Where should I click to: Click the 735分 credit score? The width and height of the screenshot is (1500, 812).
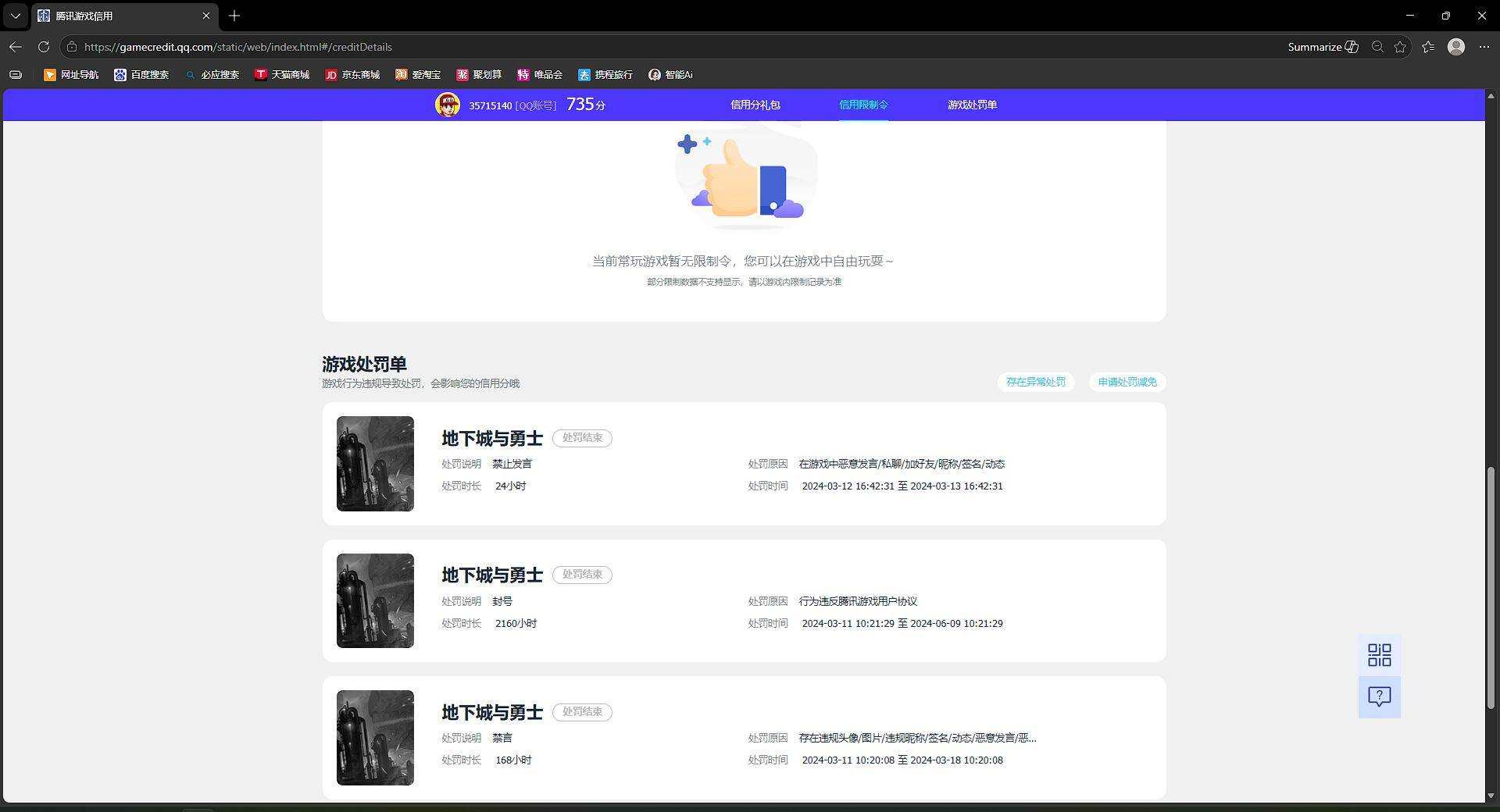[586, 105]
